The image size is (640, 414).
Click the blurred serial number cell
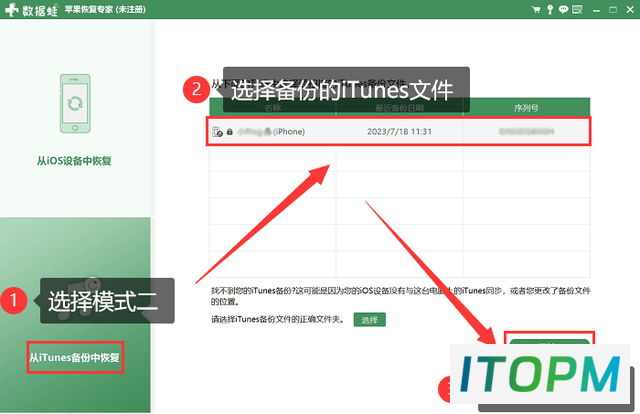pyautogui.click(x=527, y=131)
